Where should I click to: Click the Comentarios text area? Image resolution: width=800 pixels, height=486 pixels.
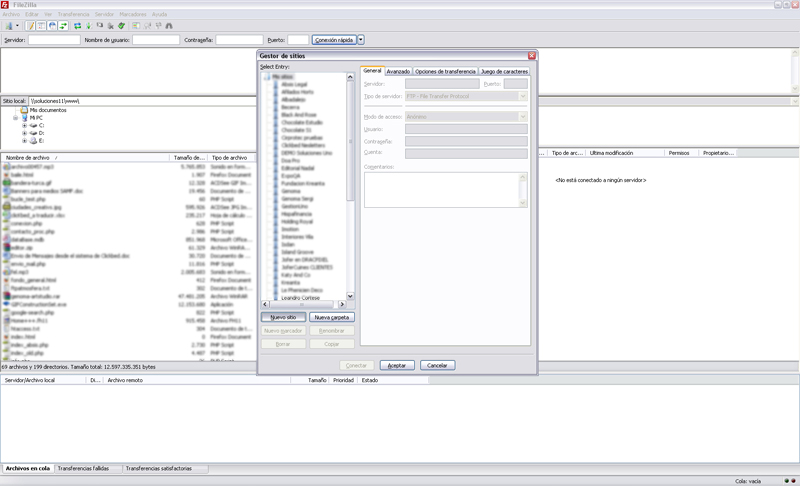[x=445, y=190]
